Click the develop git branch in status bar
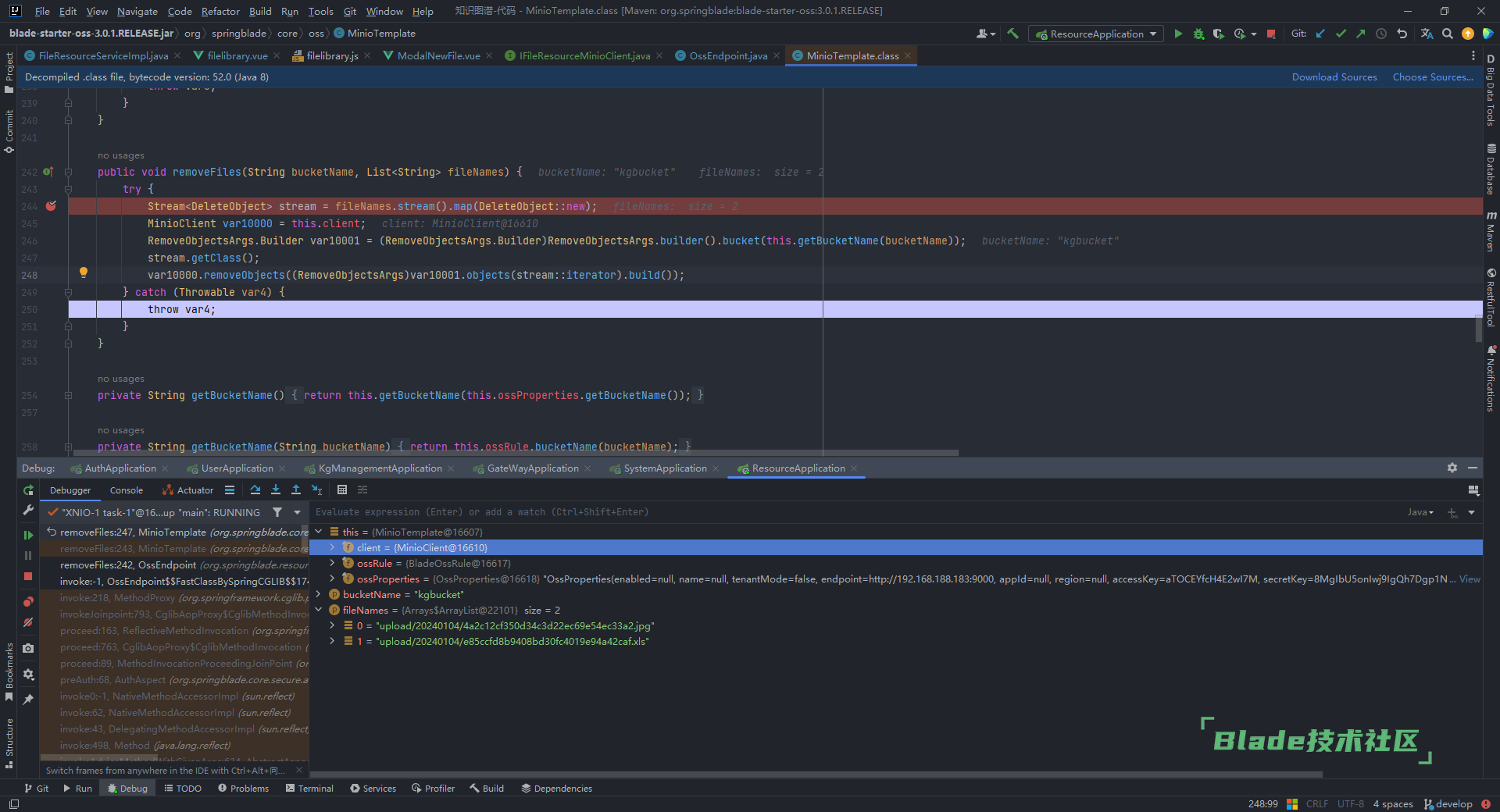 click(x=1448, y=803)
